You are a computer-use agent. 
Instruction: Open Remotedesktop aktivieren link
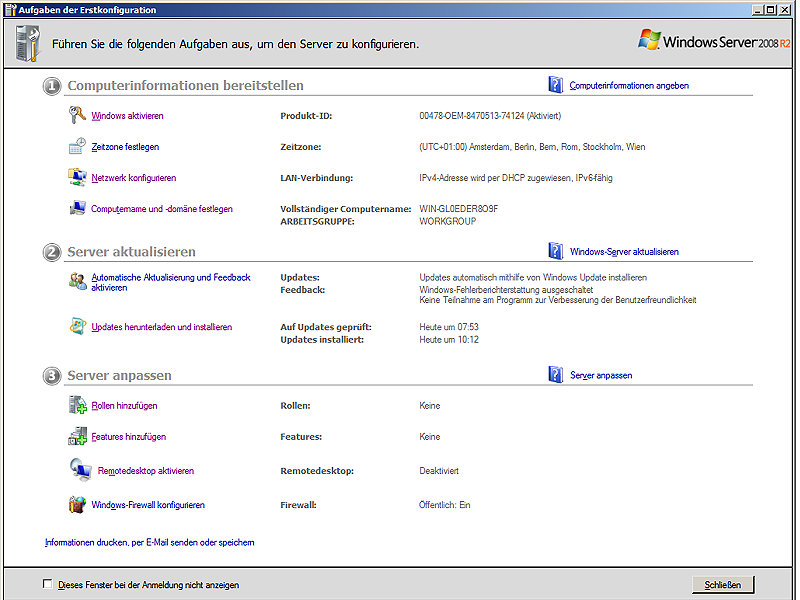146,471
